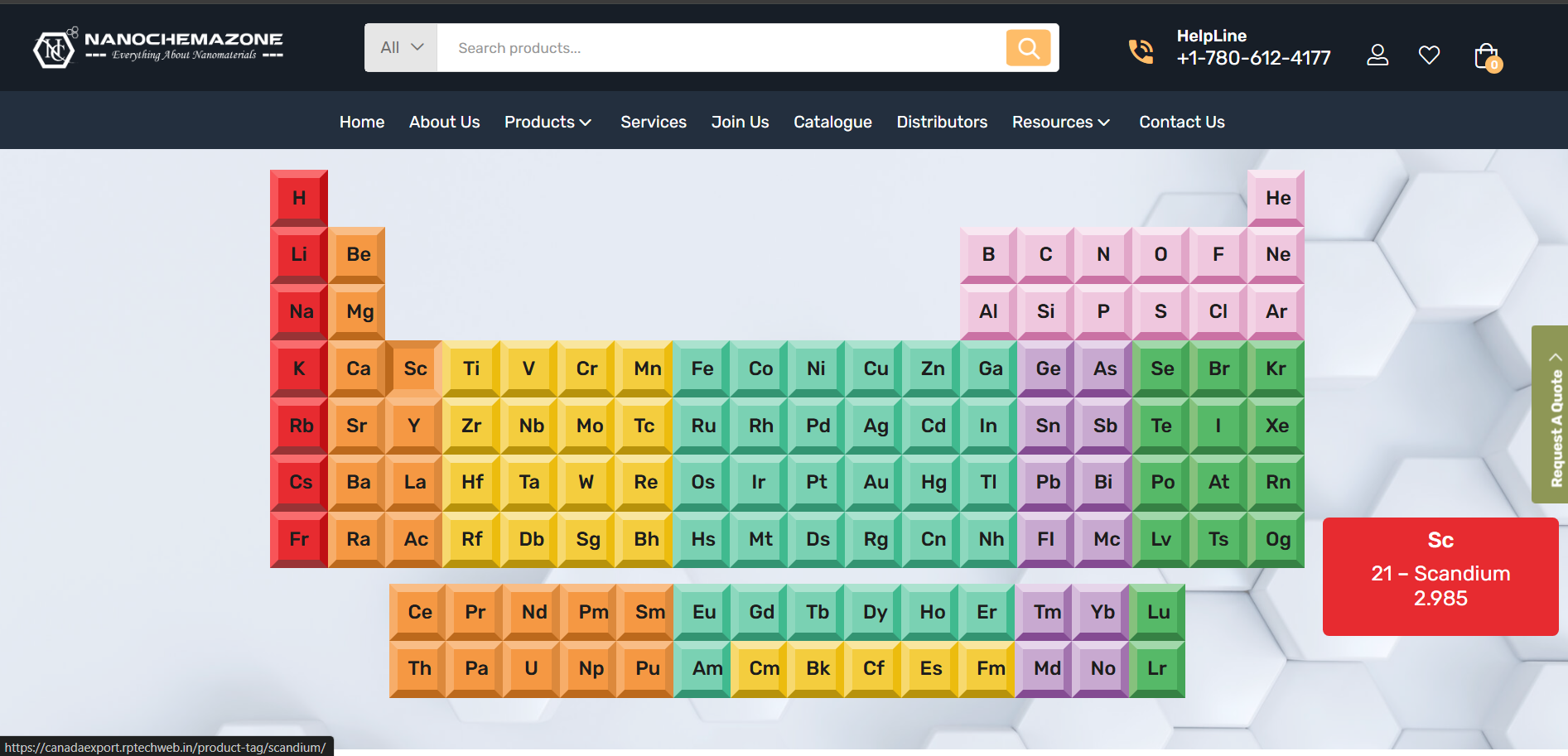Open the About Us page
Image resolution: width=1568 pixels, height=756 pixels.
click(444, 122)
